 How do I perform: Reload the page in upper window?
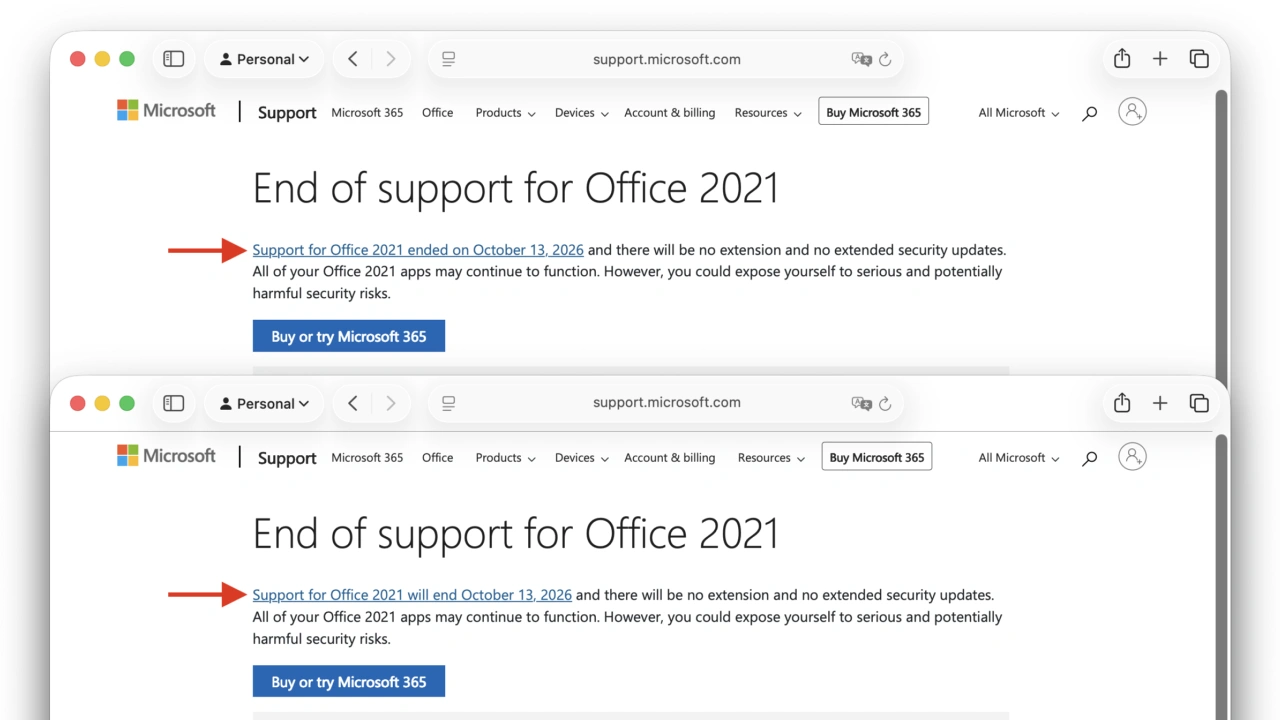pyautogui.click(x=885, y=59)
